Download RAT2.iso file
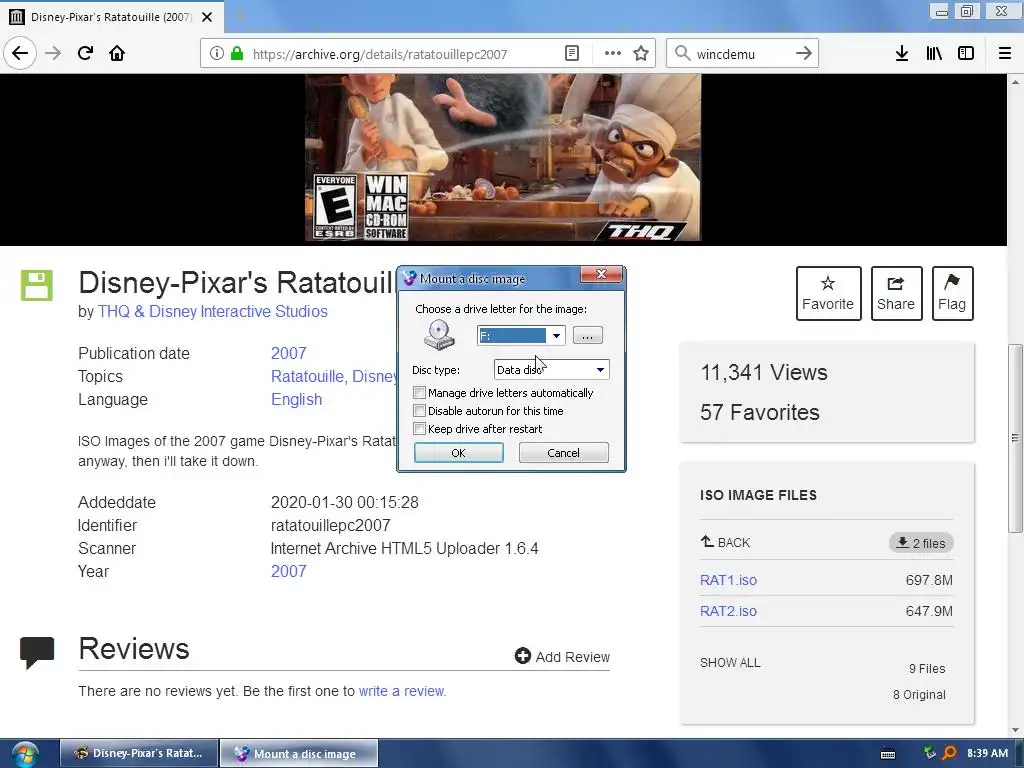Viewport: 1024px width, 768px height. coord(728,611)
